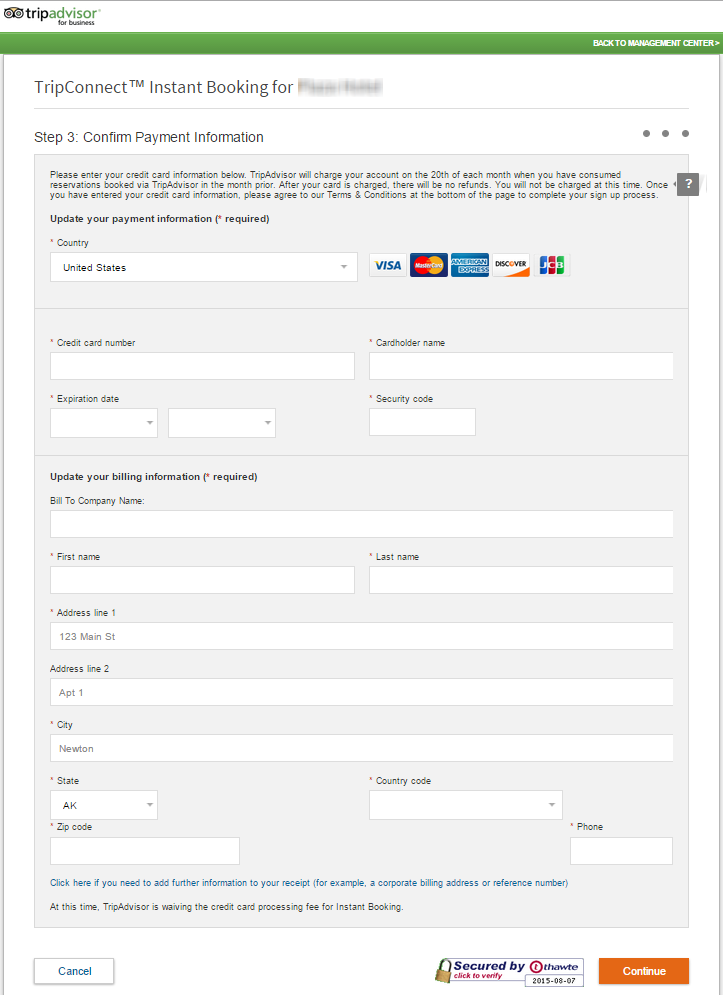Click the Visa card icon
This screenshot has height=995, width=723.
(387, 265)
